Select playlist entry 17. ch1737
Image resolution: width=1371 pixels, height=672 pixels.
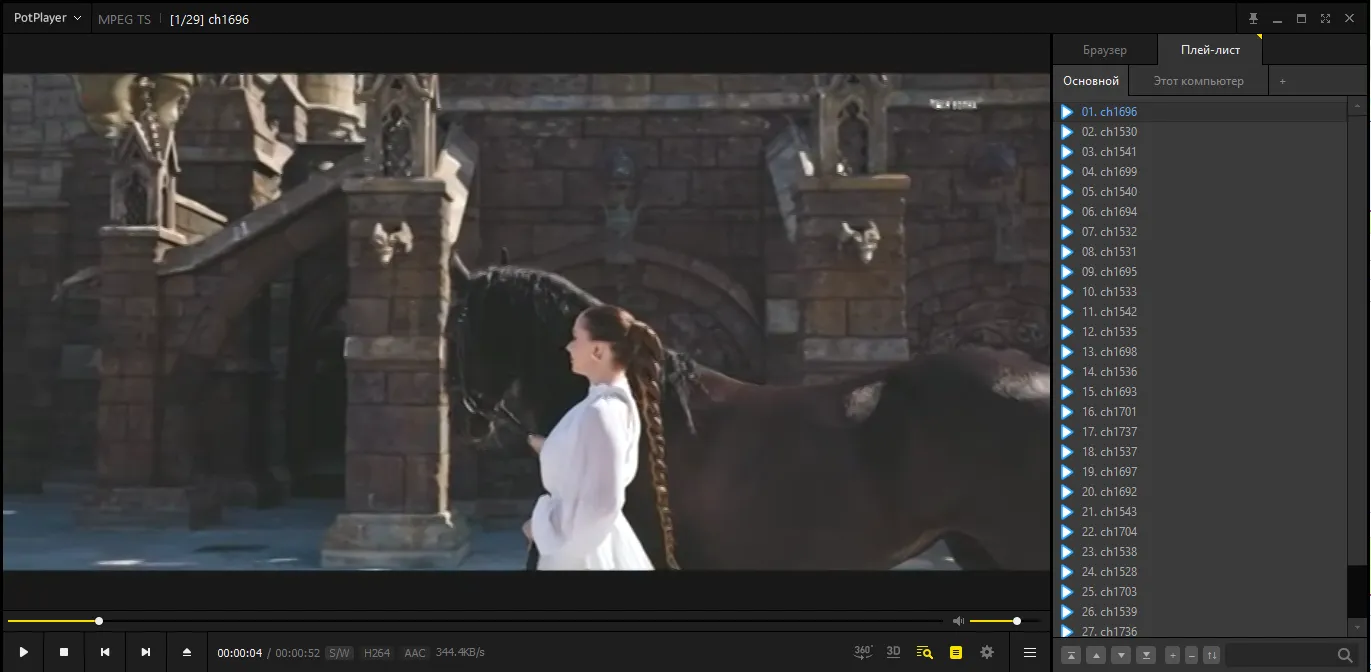click(1202, 432)
